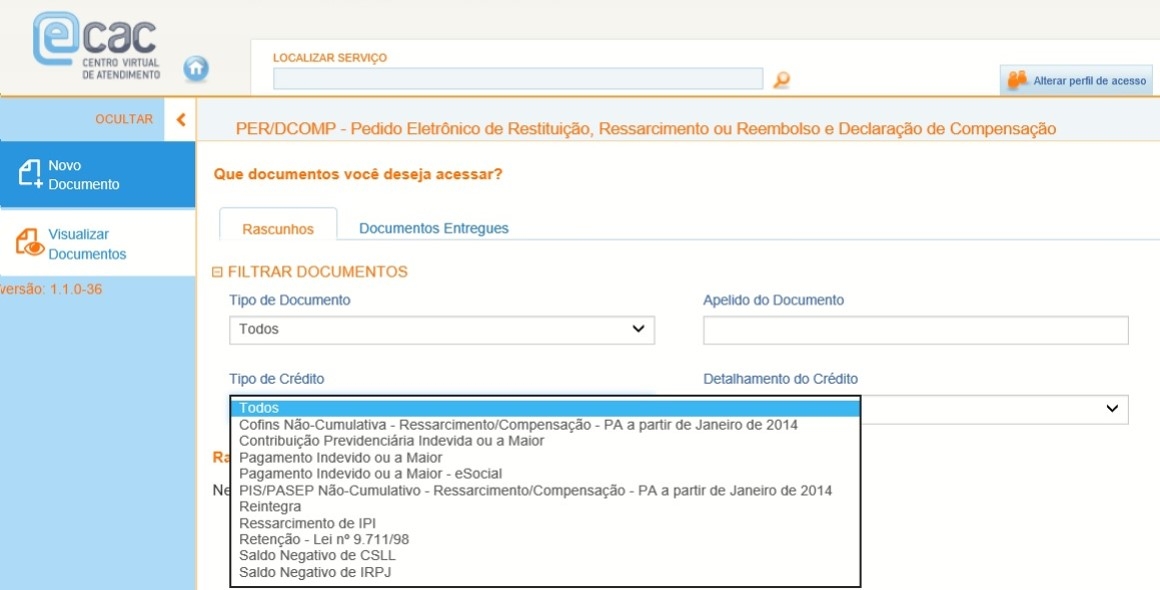The height and width of the screenshot is (590, 1160).
Task: Open the Tipo de Documento dropdown
Action: coord(441,329)
